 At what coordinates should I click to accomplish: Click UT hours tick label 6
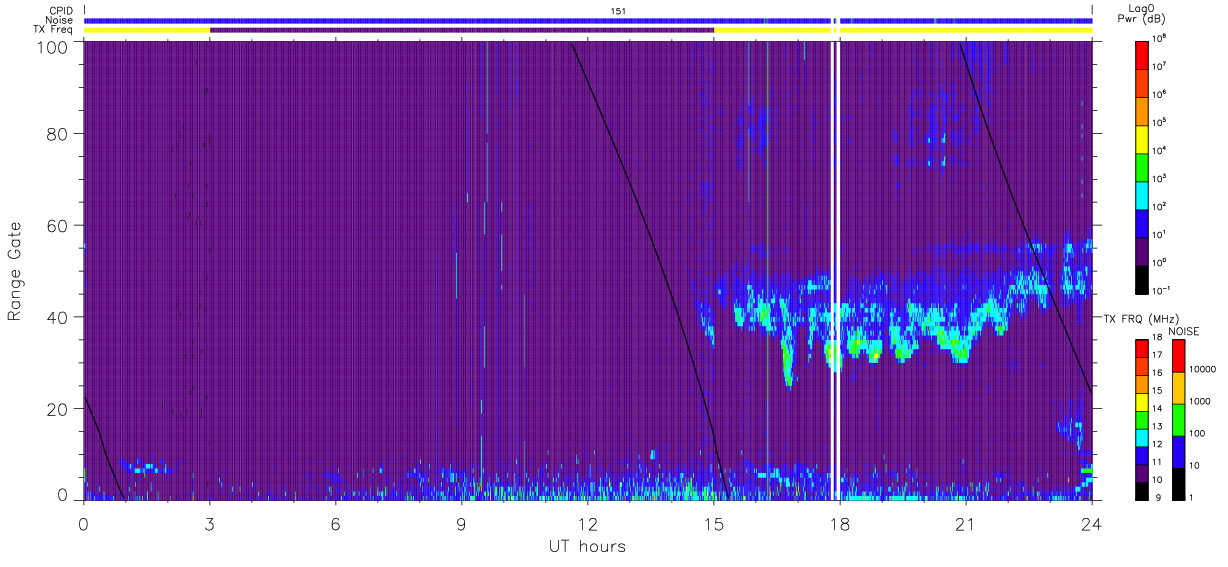[335, 524]
